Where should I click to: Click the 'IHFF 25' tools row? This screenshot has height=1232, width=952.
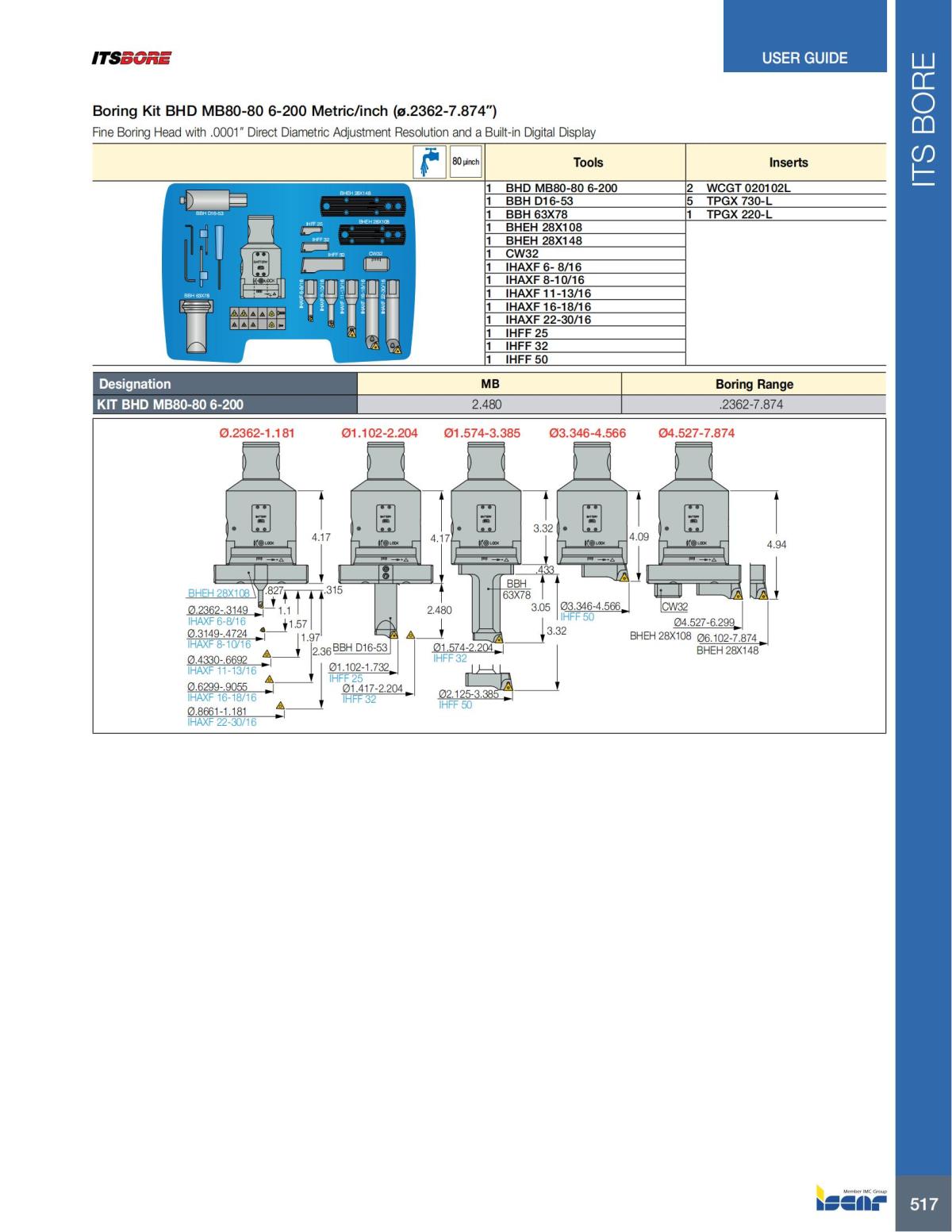pyautogui.click(x=585, y=333)
